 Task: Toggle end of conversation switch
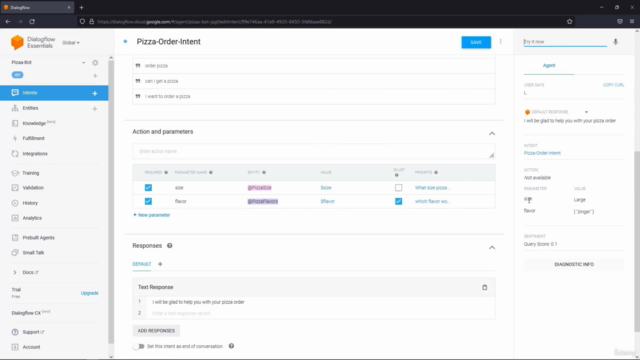pyautogui.click(x=139, y=346)
